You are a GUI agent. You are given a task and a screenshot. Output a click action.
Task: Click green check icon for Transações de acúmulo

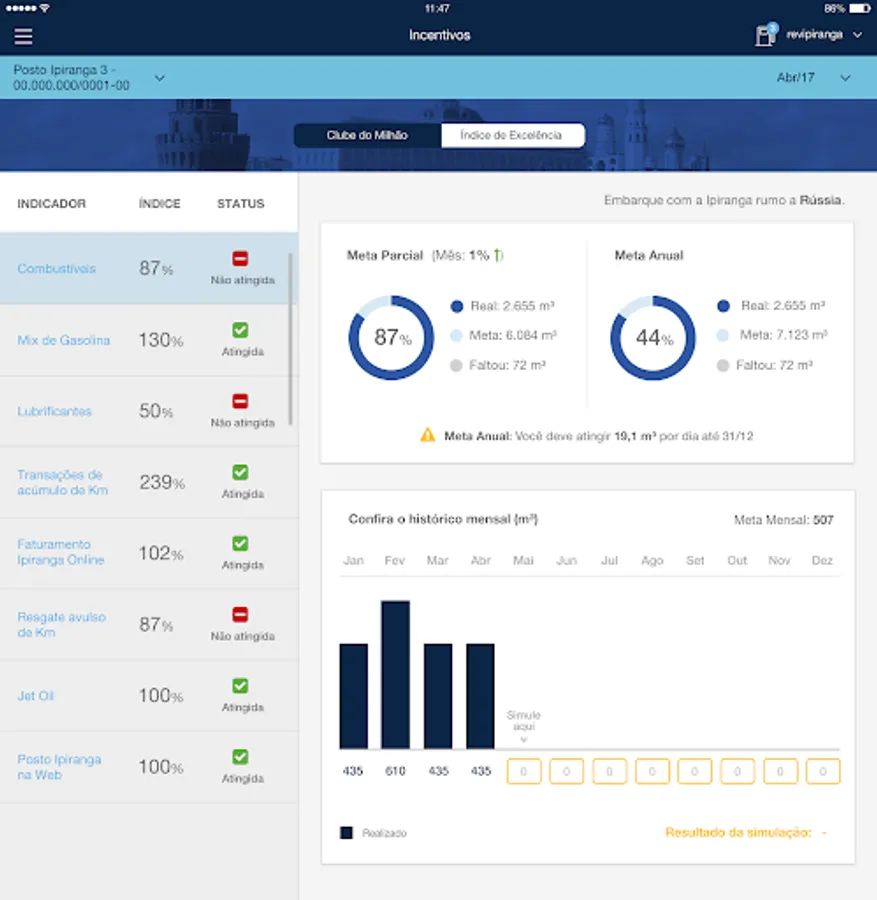tap(240, 472)
